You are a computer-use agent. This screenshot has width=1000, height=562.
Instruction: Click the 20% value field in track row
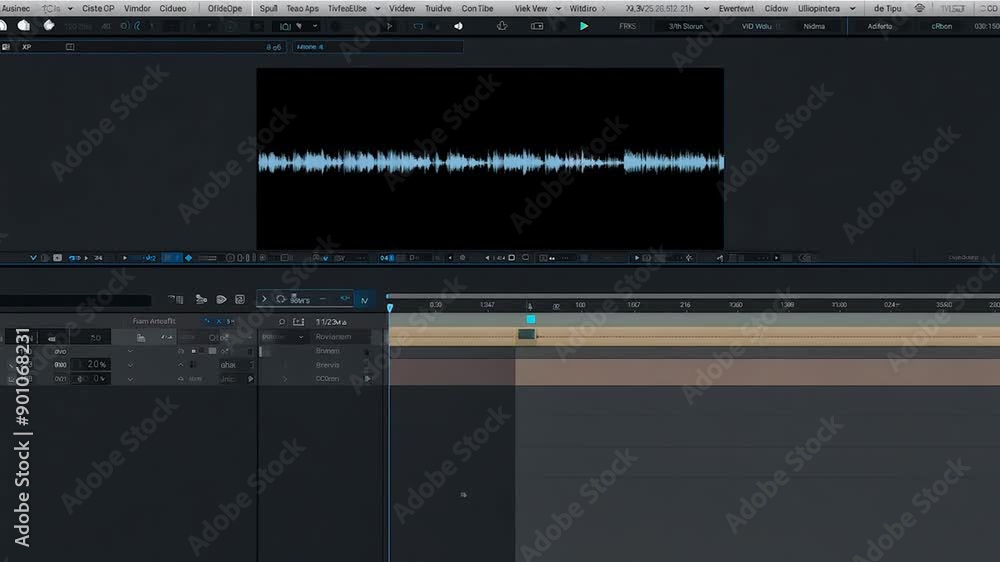[91, 364]
